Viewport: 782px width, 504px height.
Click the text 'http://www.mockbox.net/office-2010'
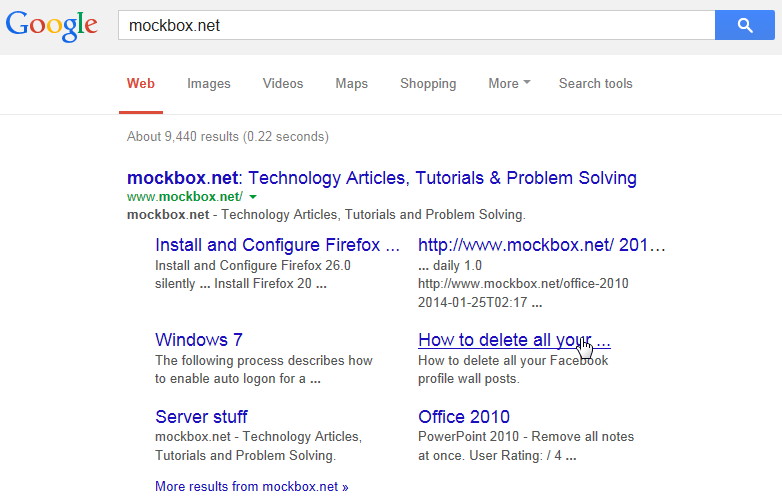(x=523, y=284)
